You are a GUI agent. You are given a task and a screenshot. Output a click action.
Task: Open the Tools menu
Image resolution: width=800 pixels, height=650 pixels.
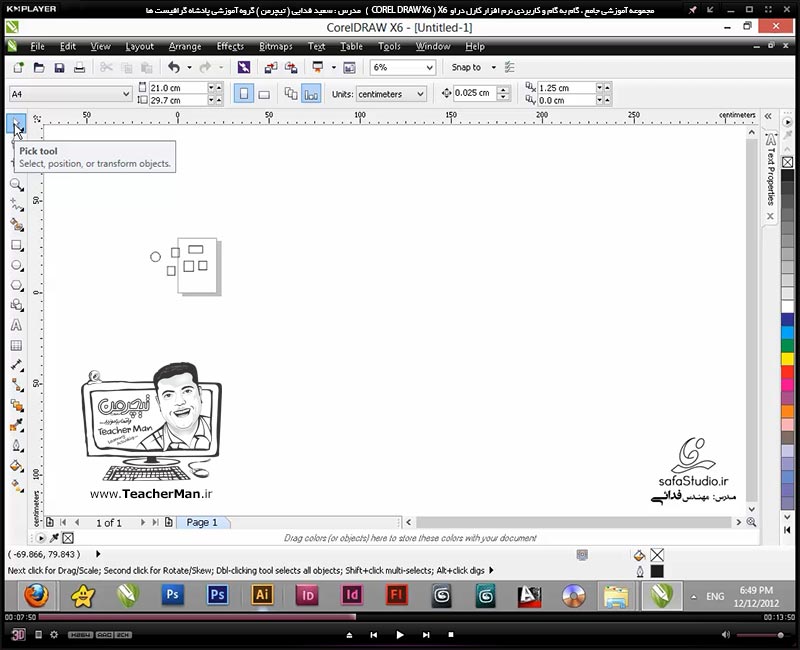[389, 46]
